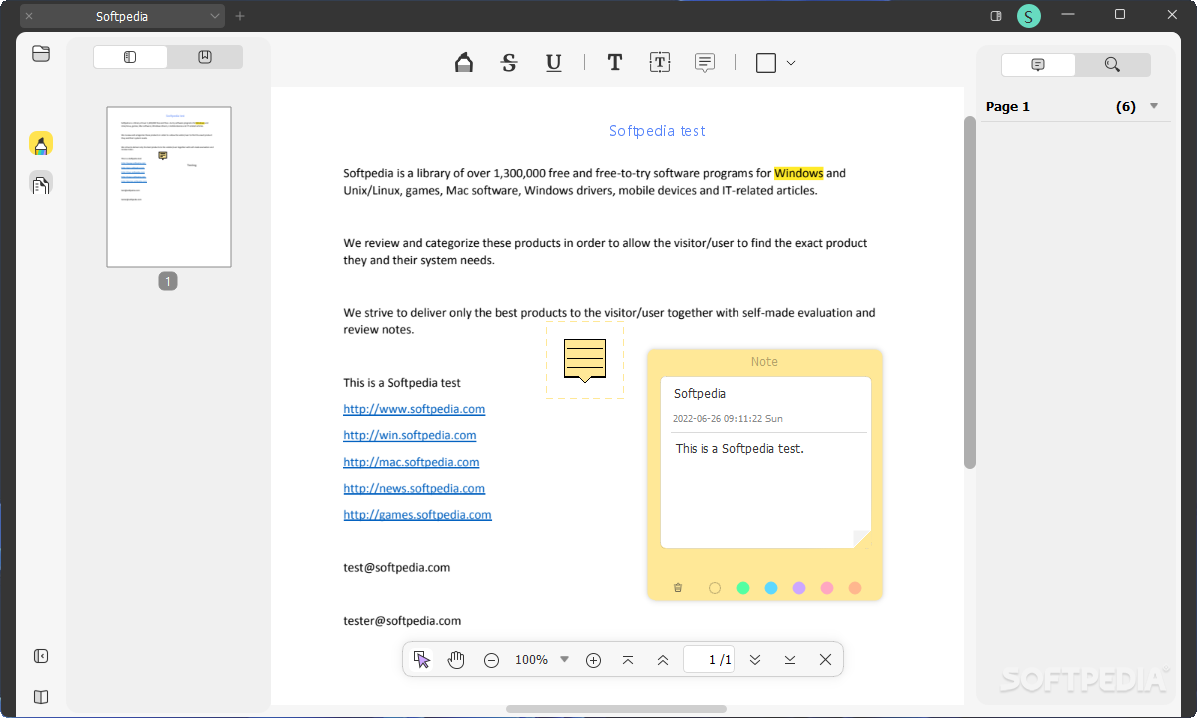The image size is (1197, 718).
Task: Close the bottom navigation toolbar
Action: point(825,659)
